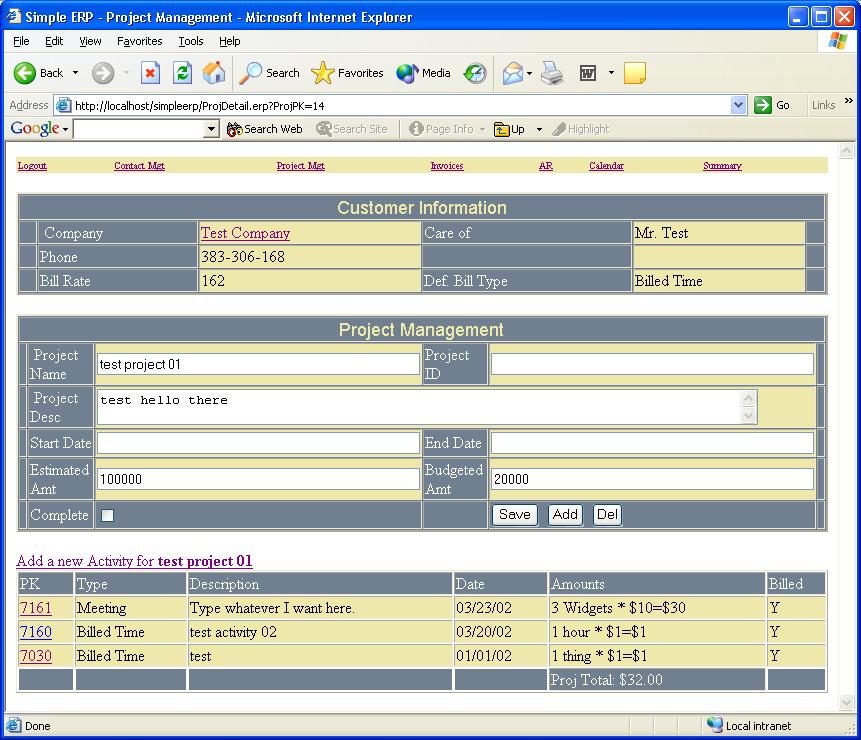Click the Project Name input field
The image size is (861, 740).
point(258,365)
